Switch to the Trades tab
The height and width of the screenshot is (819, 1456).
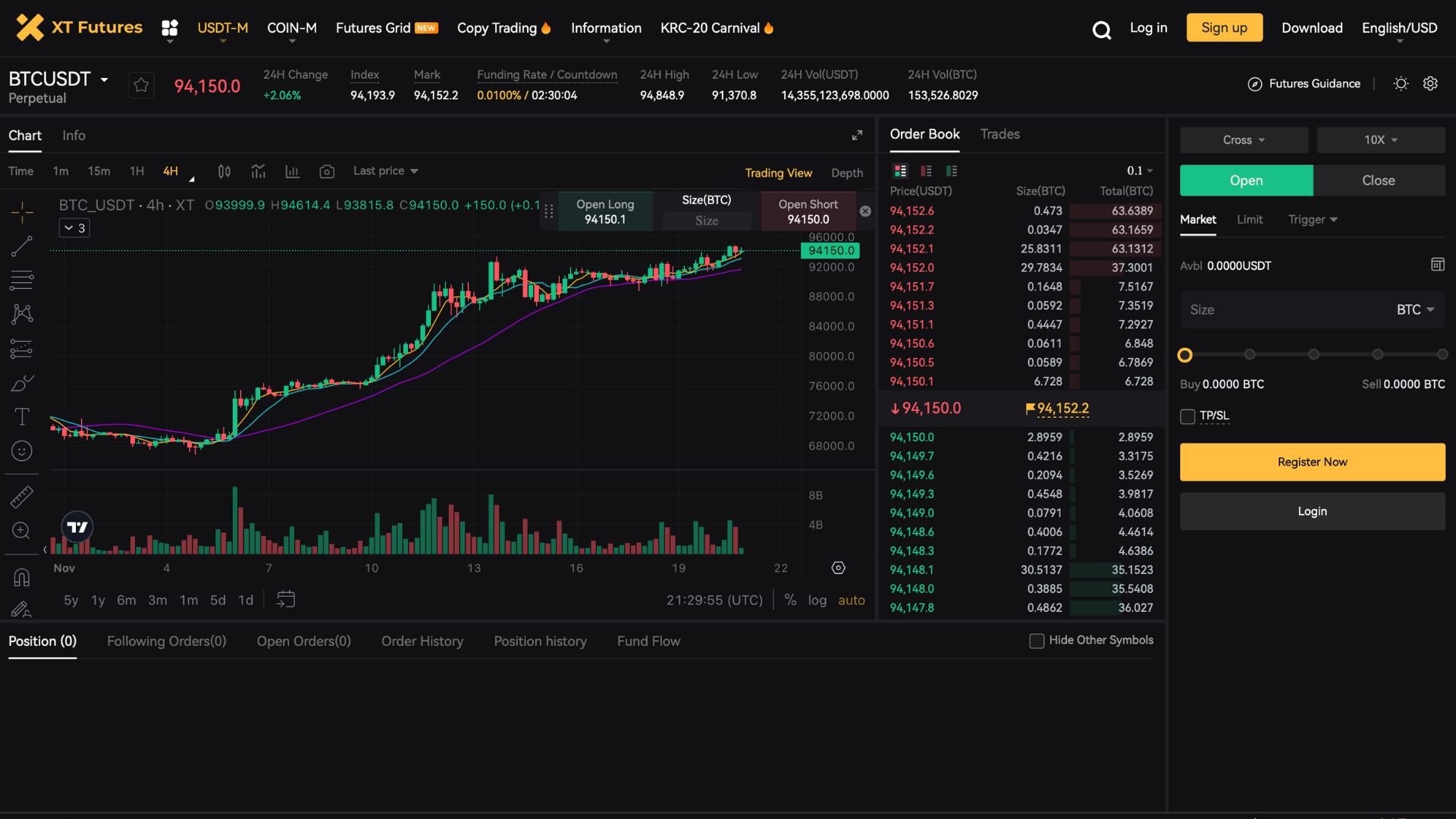tap(999, 134)
